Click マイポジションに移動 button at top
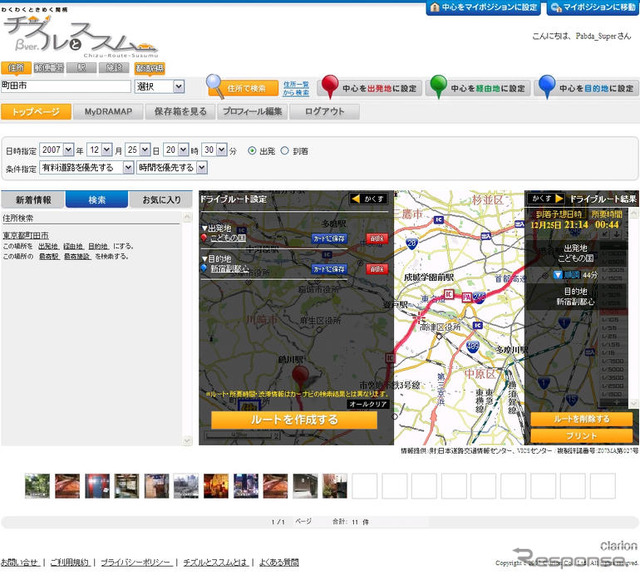 click(x=593, y=7)
